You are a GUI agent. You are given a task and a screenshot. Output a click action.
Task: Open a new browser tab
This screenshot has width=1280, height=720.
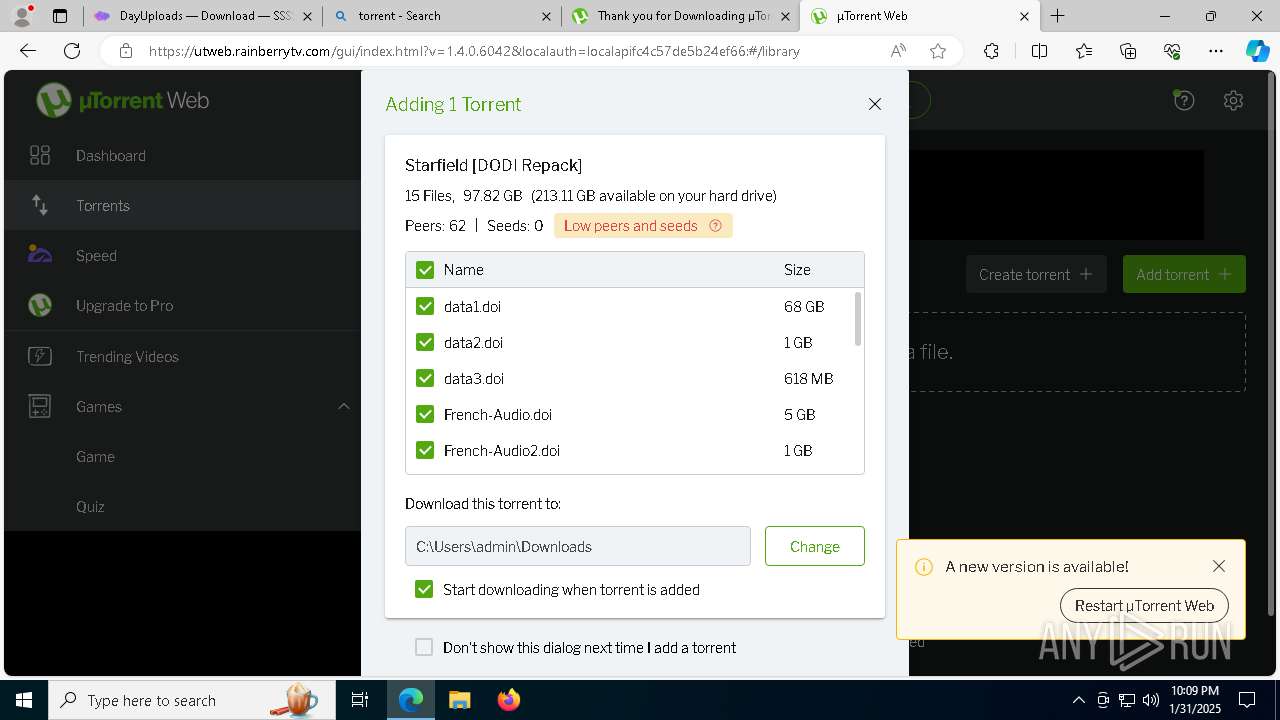(x=1058, y=16)
